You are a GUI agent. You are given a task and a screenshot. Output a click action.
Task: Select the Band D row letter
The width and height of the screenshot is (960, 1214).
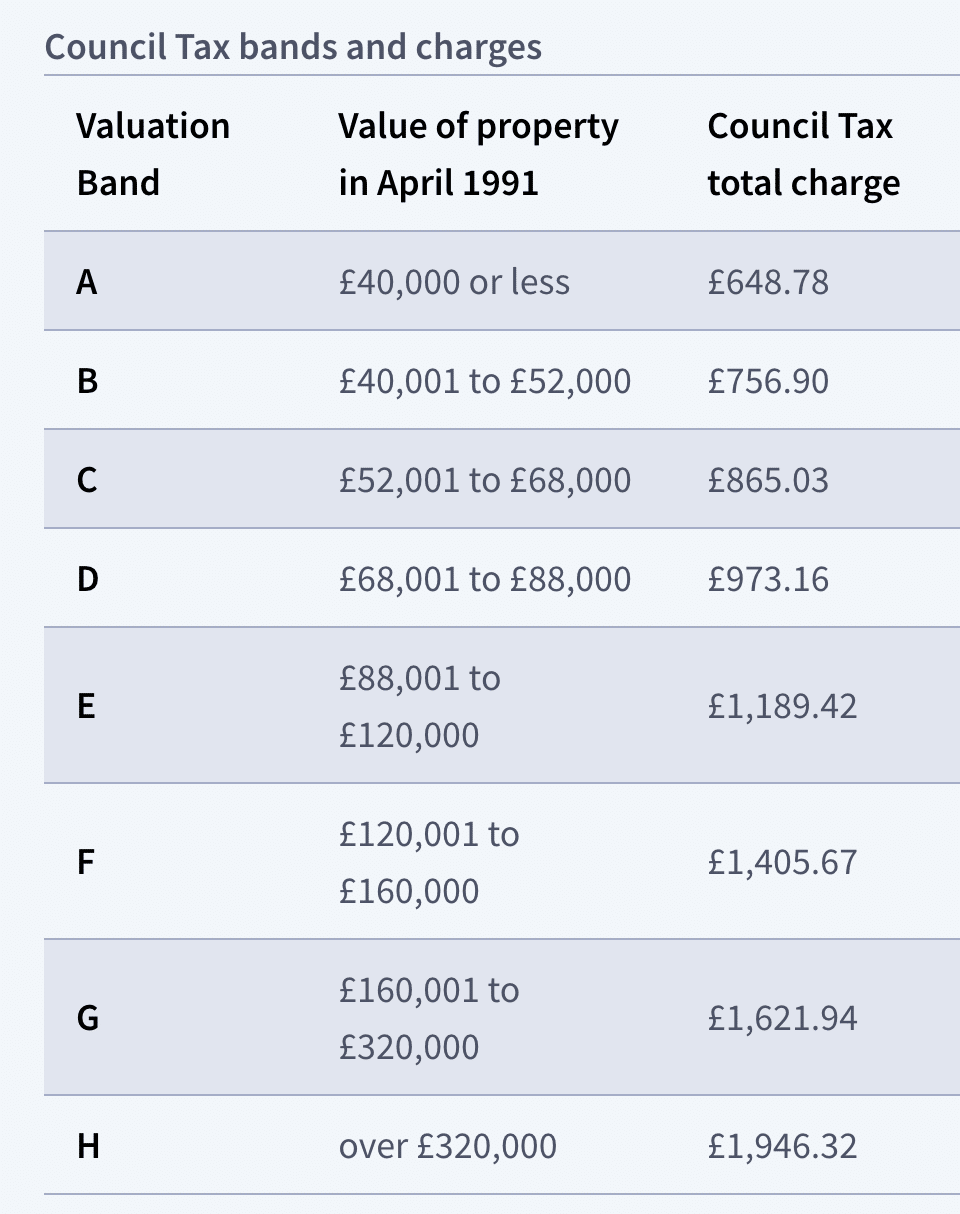point(87,579)
